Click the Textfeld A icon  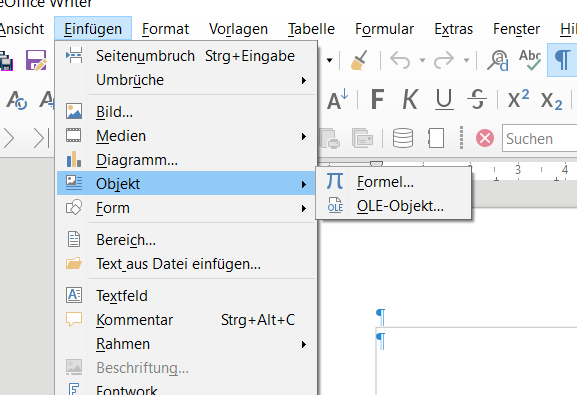click(74, 295)
